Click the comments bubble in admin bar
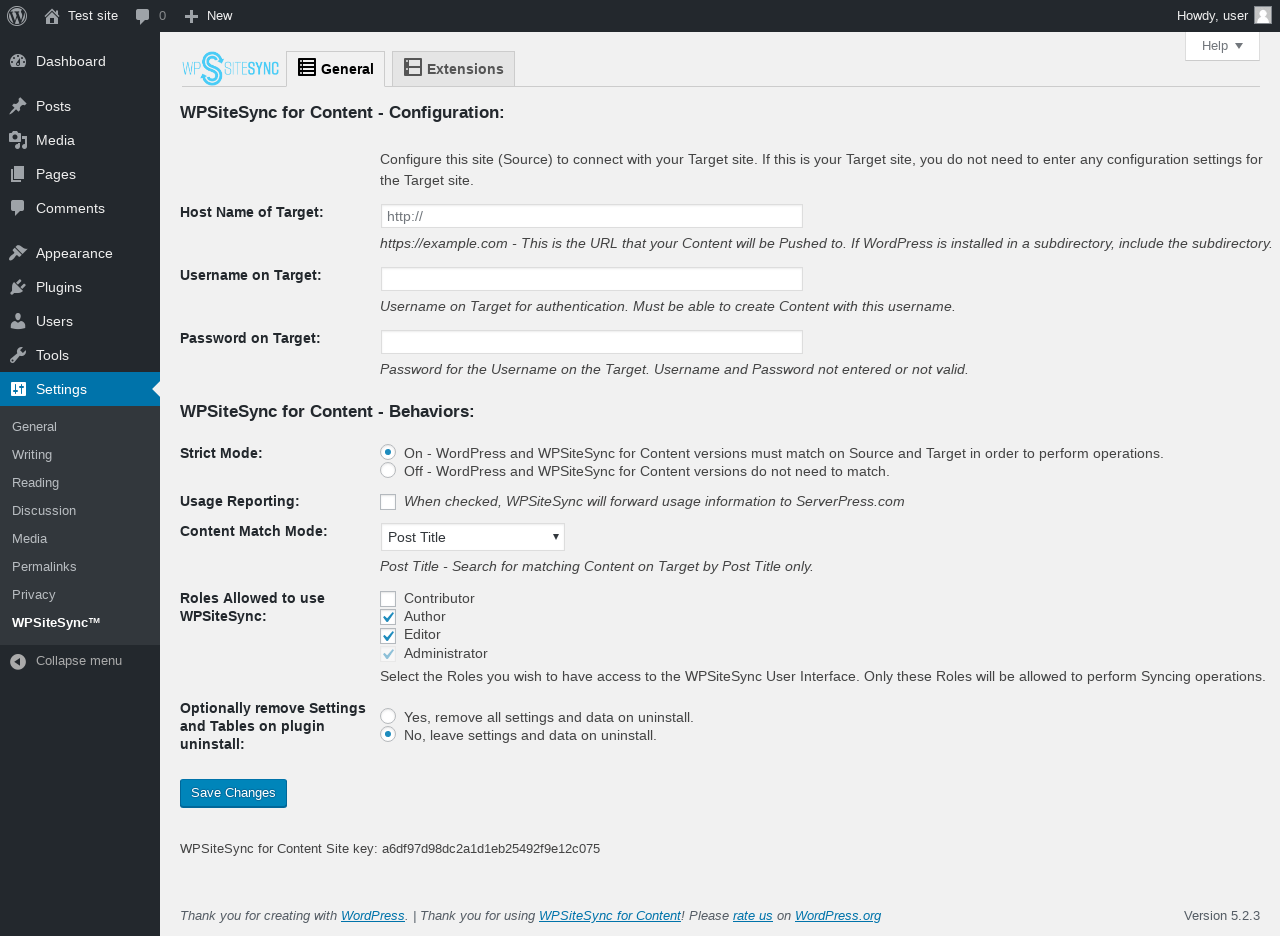This screenshot has width=1280, height=936. (x=143, y=16)
